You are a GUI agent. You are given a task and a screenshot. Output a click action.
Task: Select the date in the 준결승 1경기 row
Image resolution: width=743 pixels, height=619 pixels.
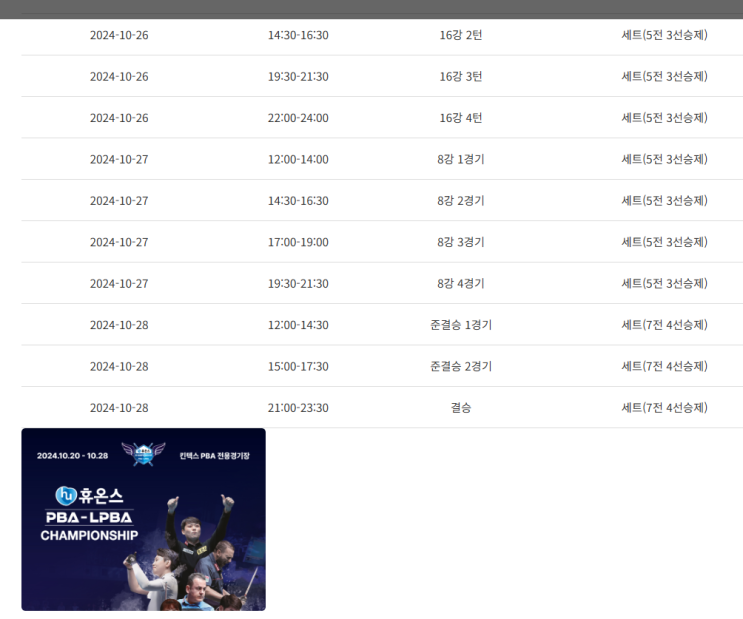pos(119,325)
